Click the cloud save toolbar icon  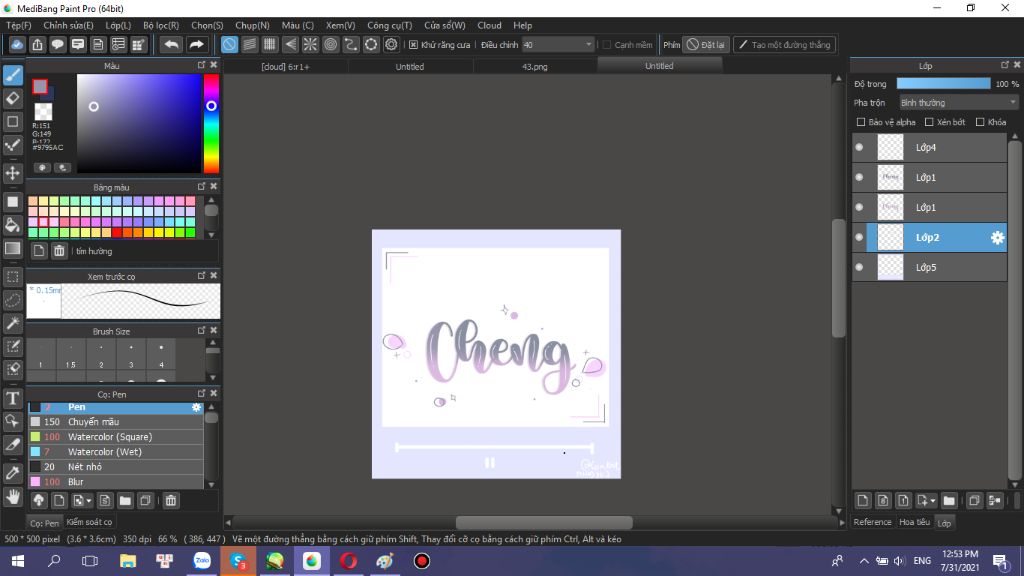[17, 44]
